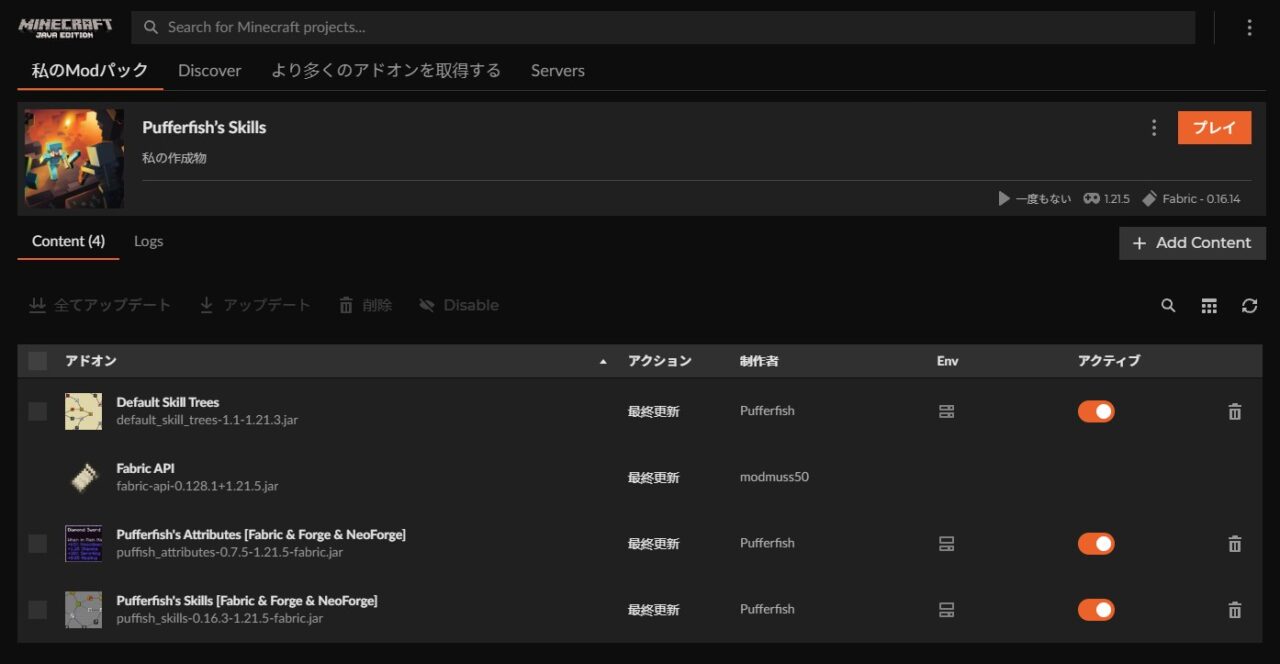Toggle Pufferfish's Attributes active switch
The width and height of the screenshot is (1280, 664).
tap(1096, 544)
